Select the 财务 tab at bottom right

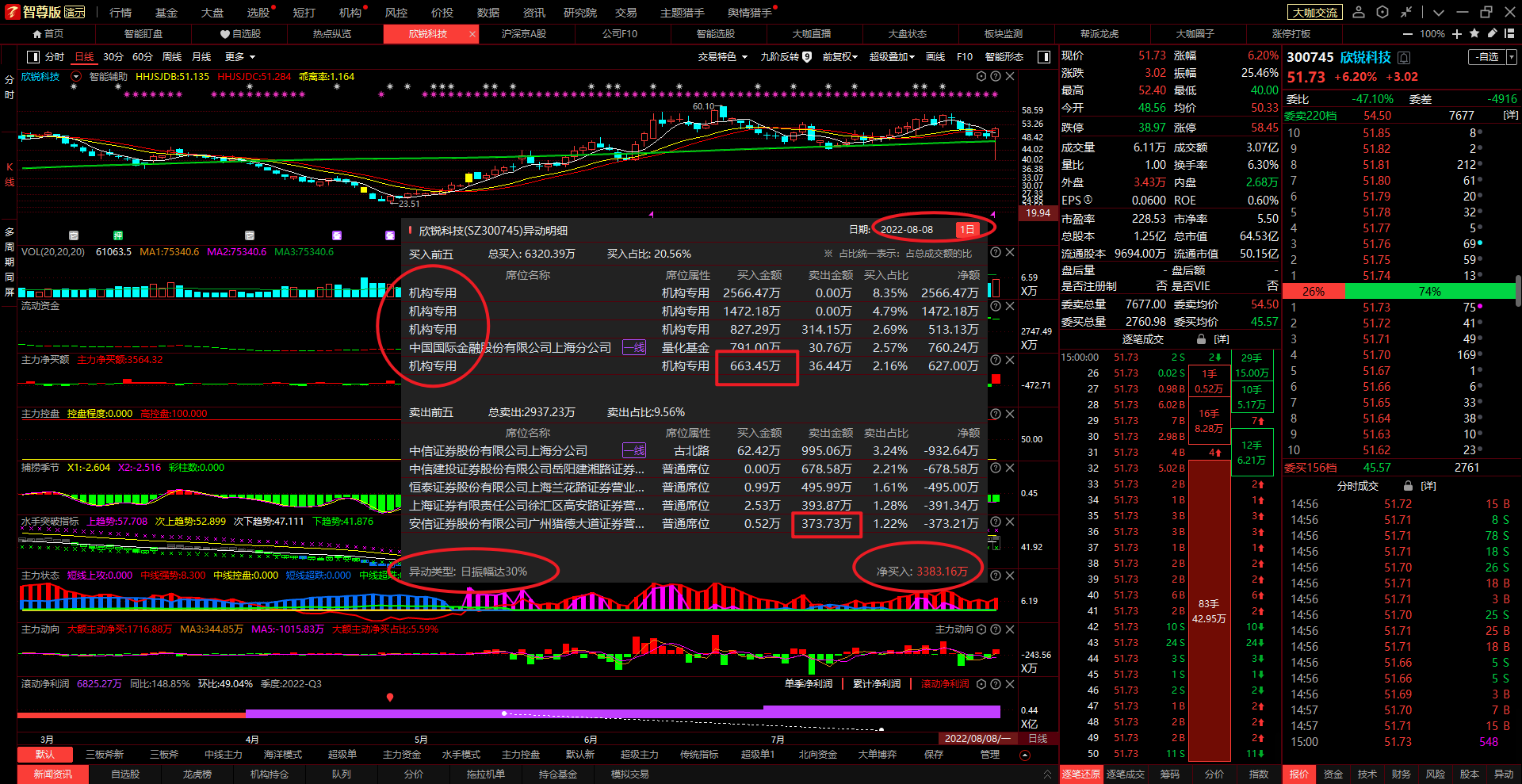click(1402, 774)
